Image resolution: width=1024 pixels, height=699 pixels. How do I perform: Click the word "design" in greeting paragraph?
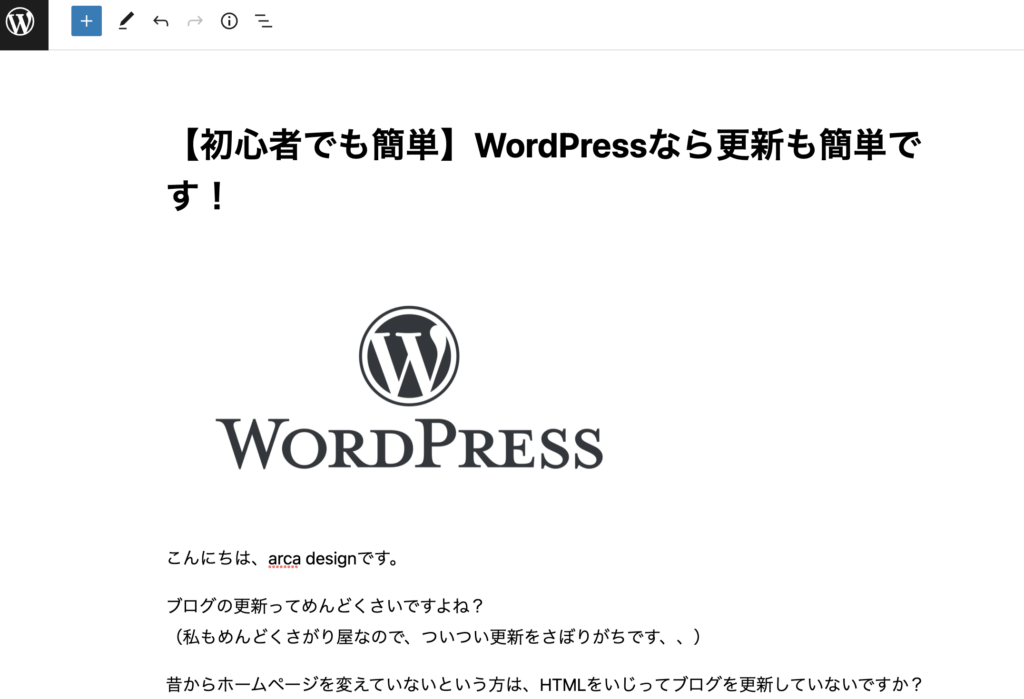[x=329, y=558]
